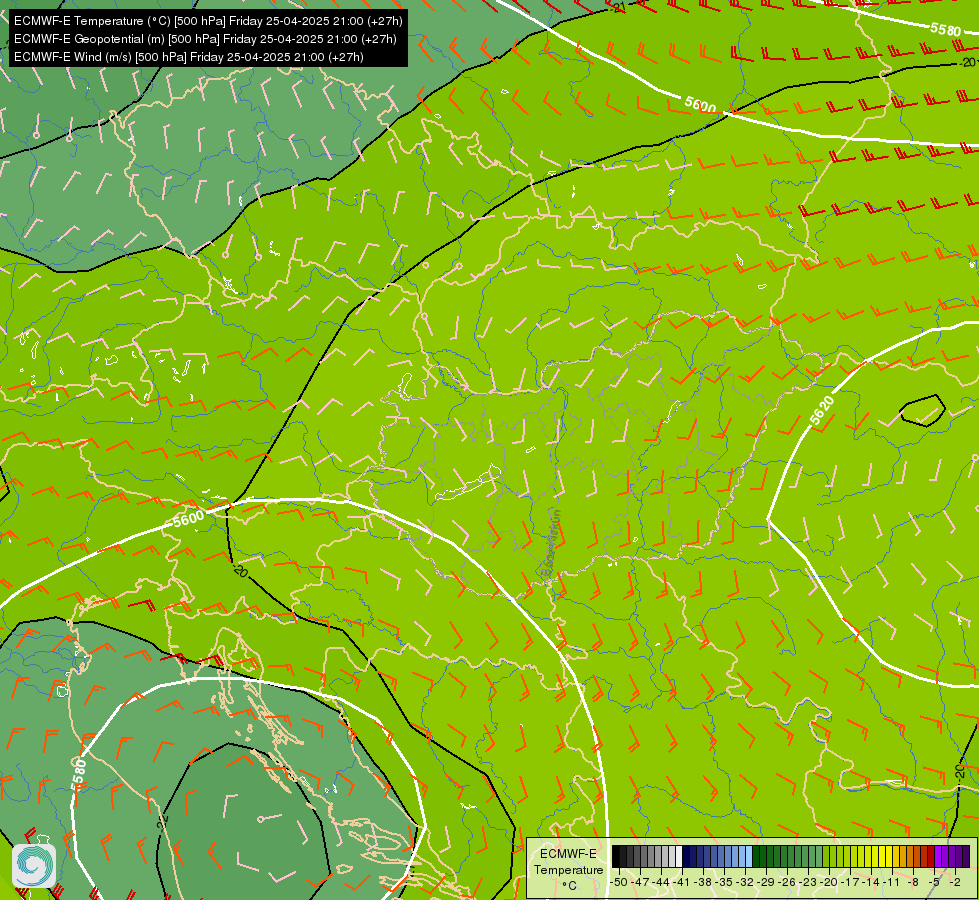This screenshot has width=979, height=900.
Task: Pick the white swatch beside the navy swatches
Action: click(x=679, y=856)
